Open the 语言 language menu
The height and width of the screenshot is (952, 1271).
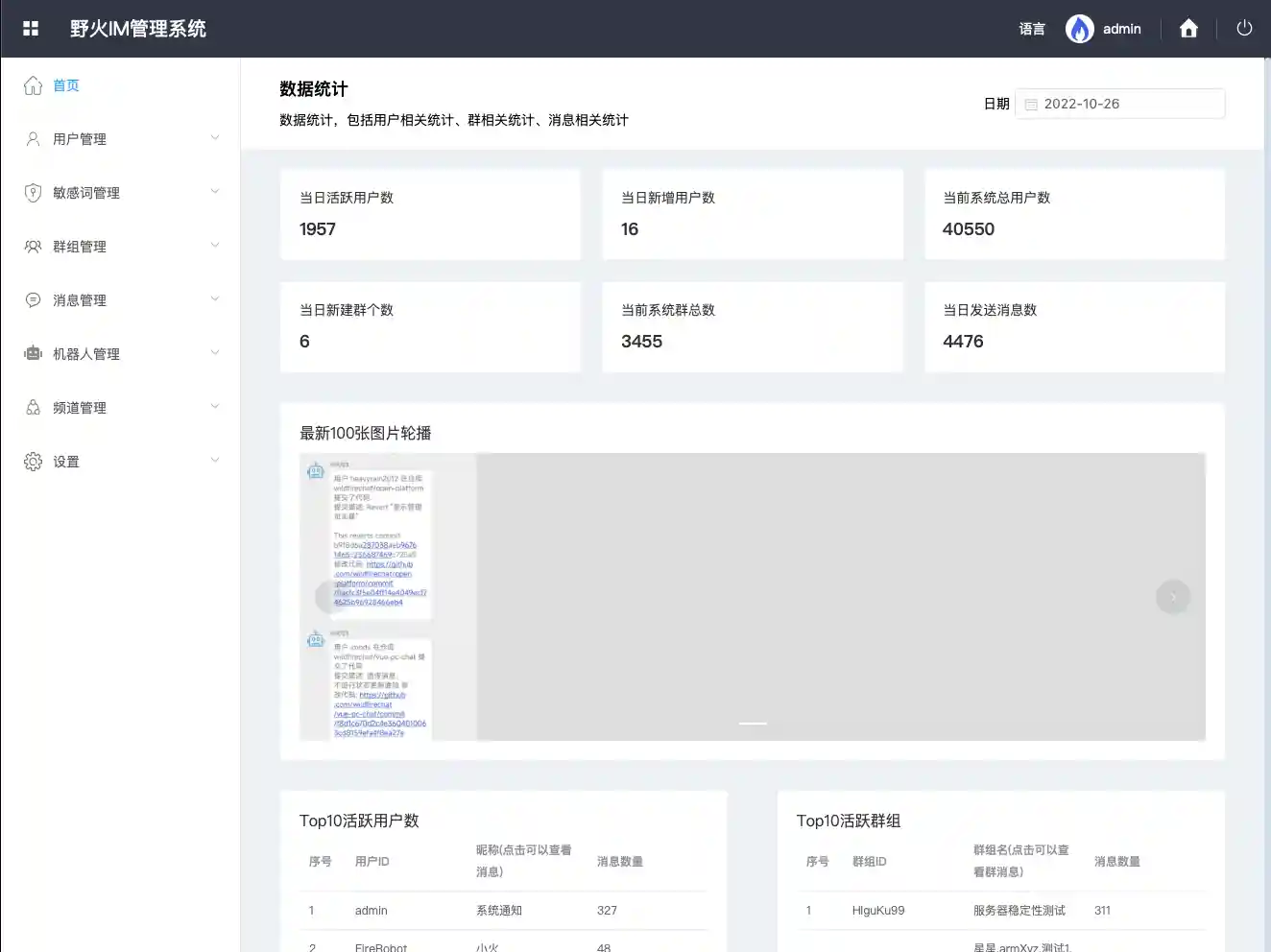coord(1032,29)
